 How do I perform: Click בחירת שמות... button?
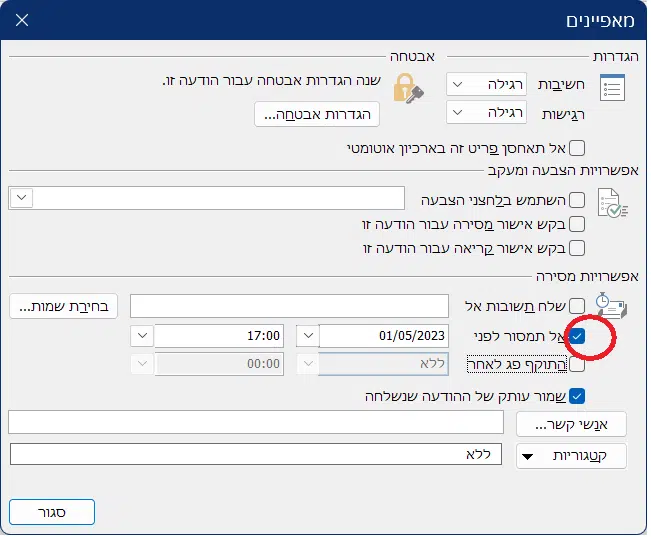[64, 307]
